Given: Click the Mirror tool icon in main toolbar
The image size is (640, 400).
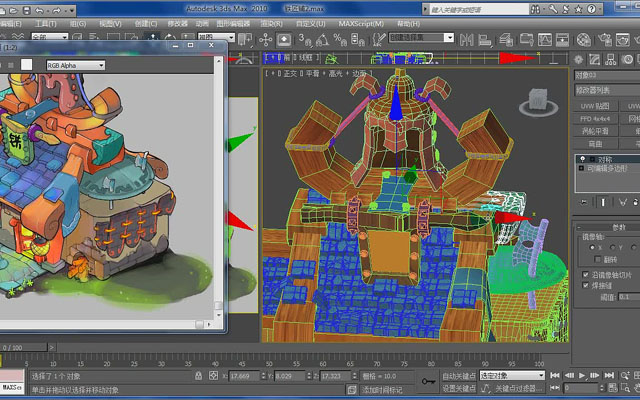Looking at the screenshot, I should tap(467, 40).
